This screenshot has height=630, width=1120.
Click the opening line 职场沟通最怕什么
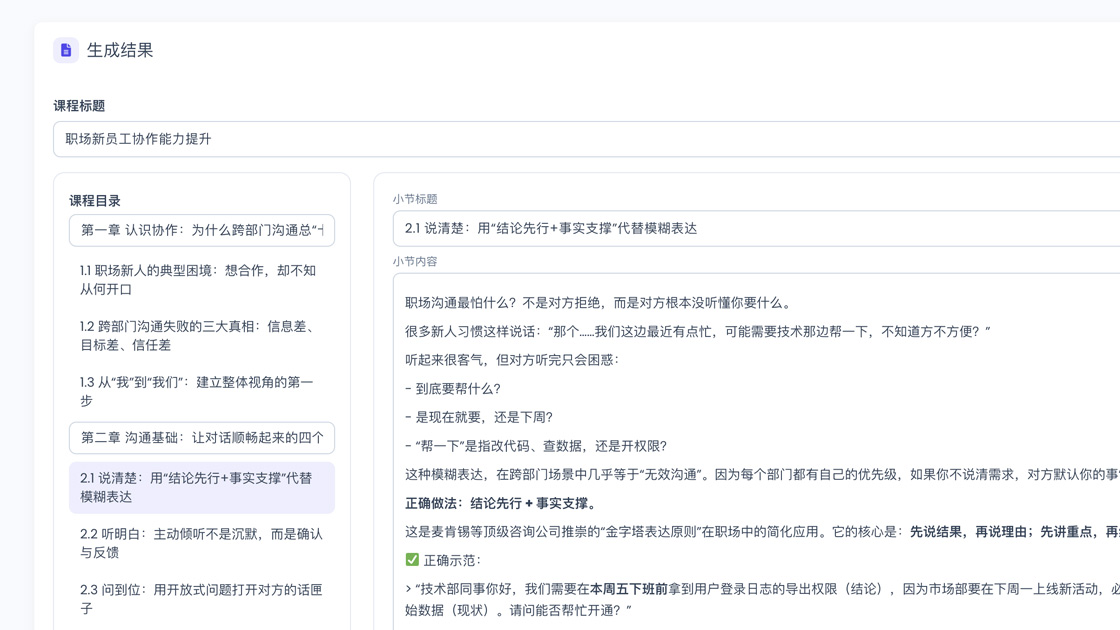click(x=598, y=303)
